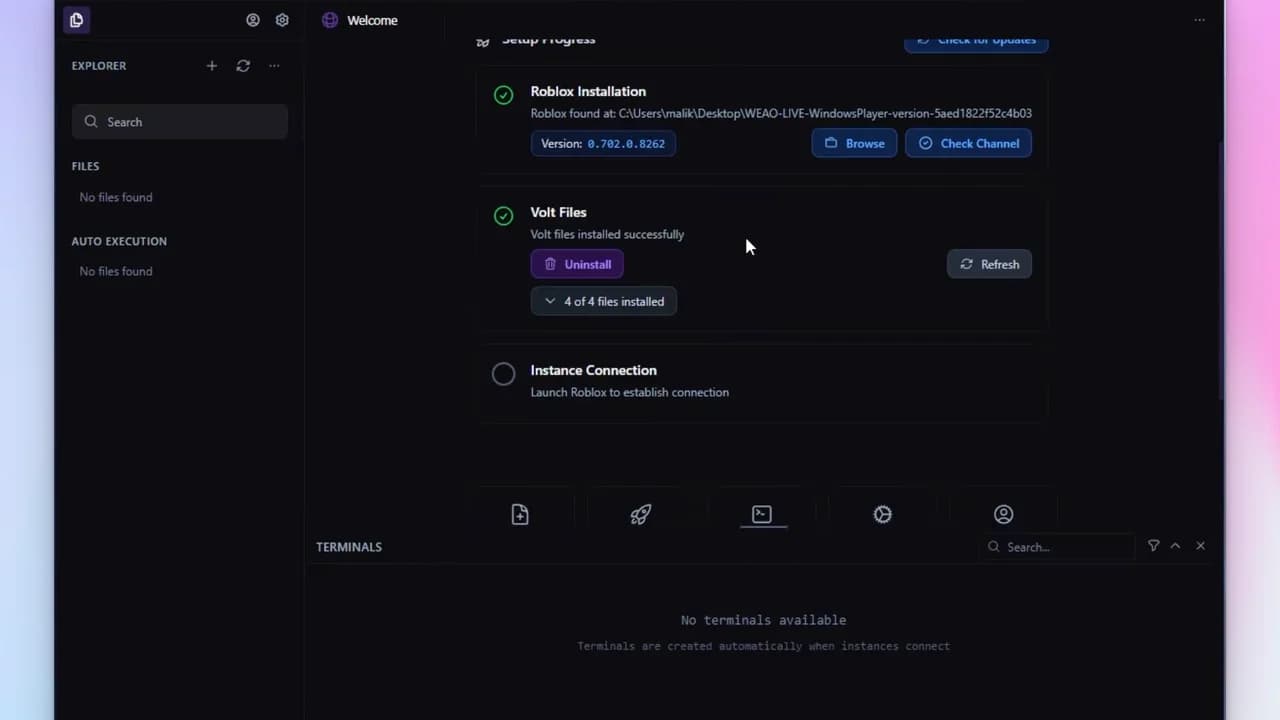The height and width of the screenshot is (720, 1280).
Task: Click 'No files found' under AUTO EXECUTION
Action: click(116, 271)
